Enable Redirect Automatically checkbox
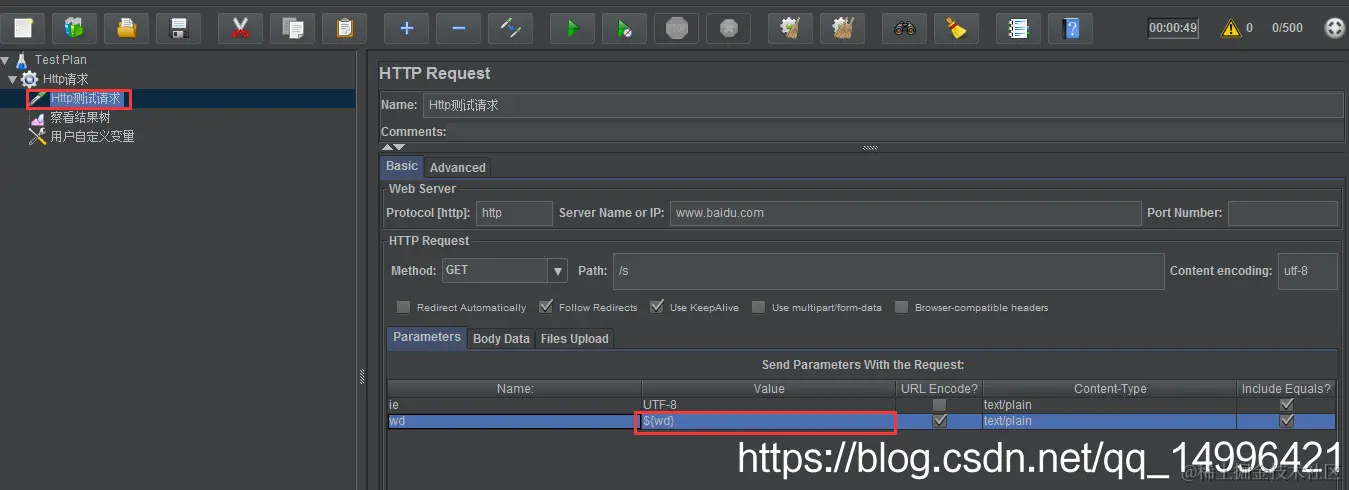 point(404,307)
